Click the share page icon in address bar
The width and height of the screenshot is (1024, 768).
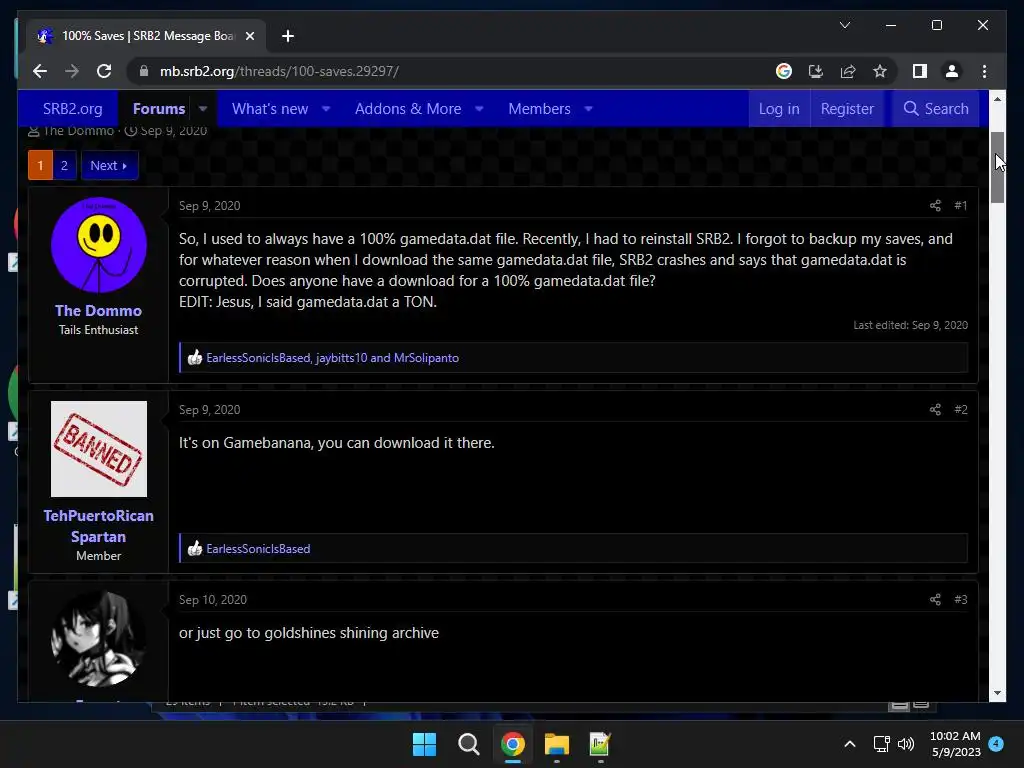848,71
